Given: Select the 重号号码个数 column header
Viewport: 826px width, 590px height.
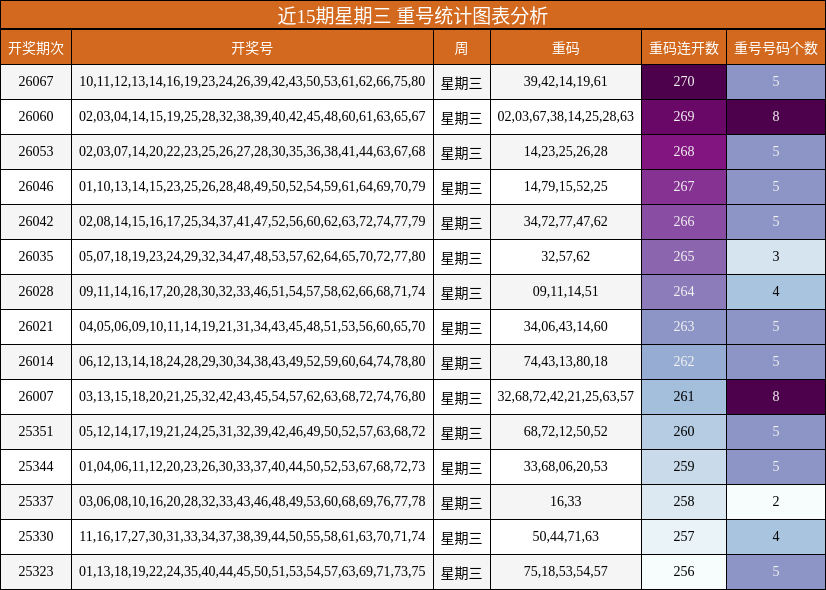Looking at the screenshot, I should pos(774,45).
